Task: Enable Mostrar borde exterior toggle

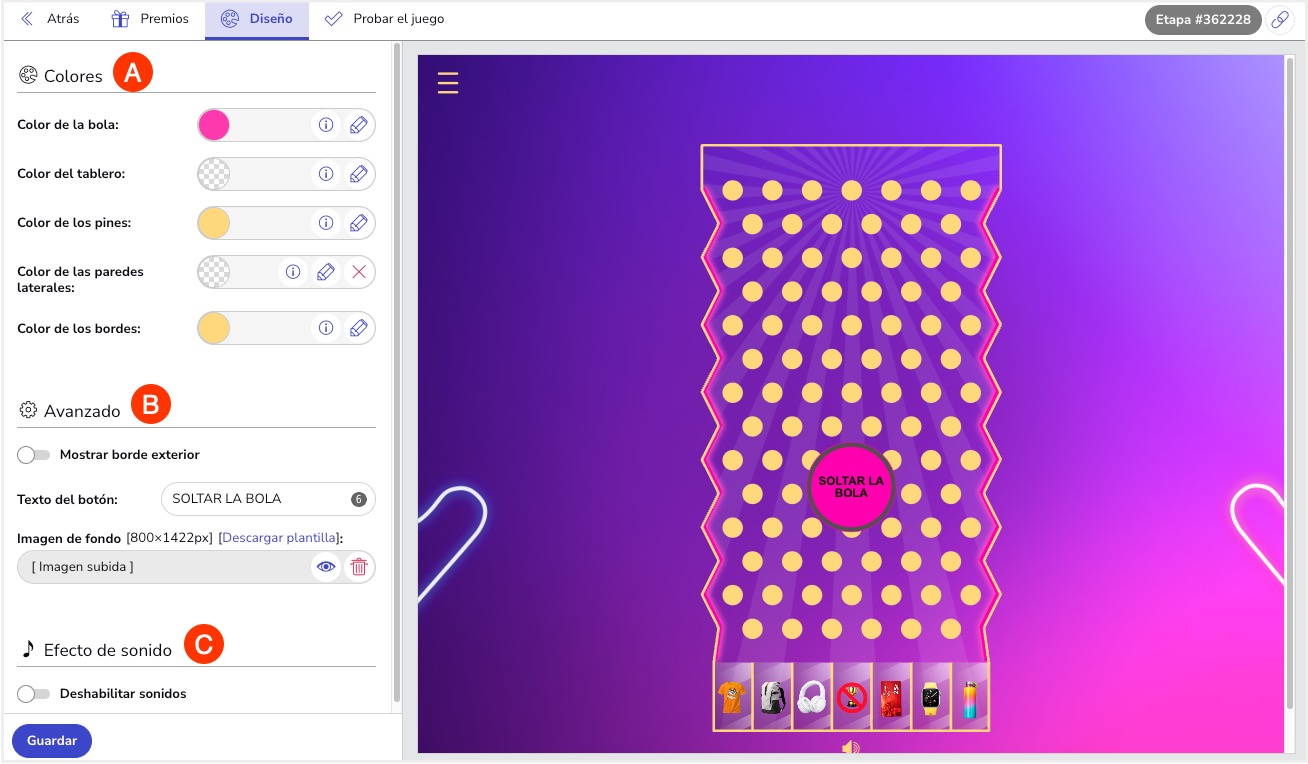Action: coord(34,455)
